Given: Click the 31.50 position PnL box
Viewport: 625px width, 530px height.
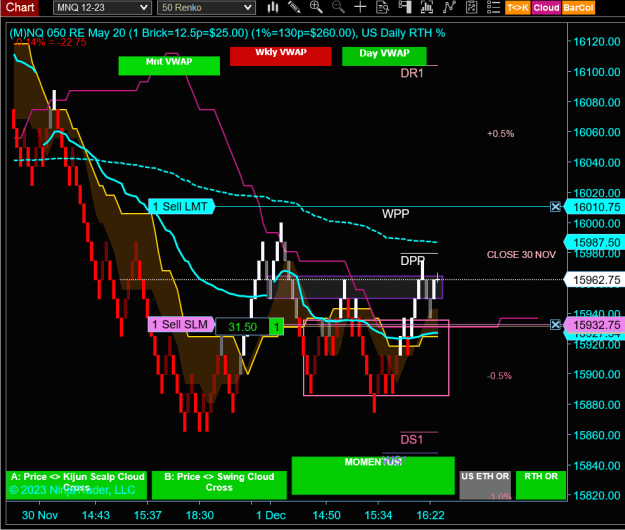Looking at the screenshot, I should pyautogui.click(x=243, y=327).
